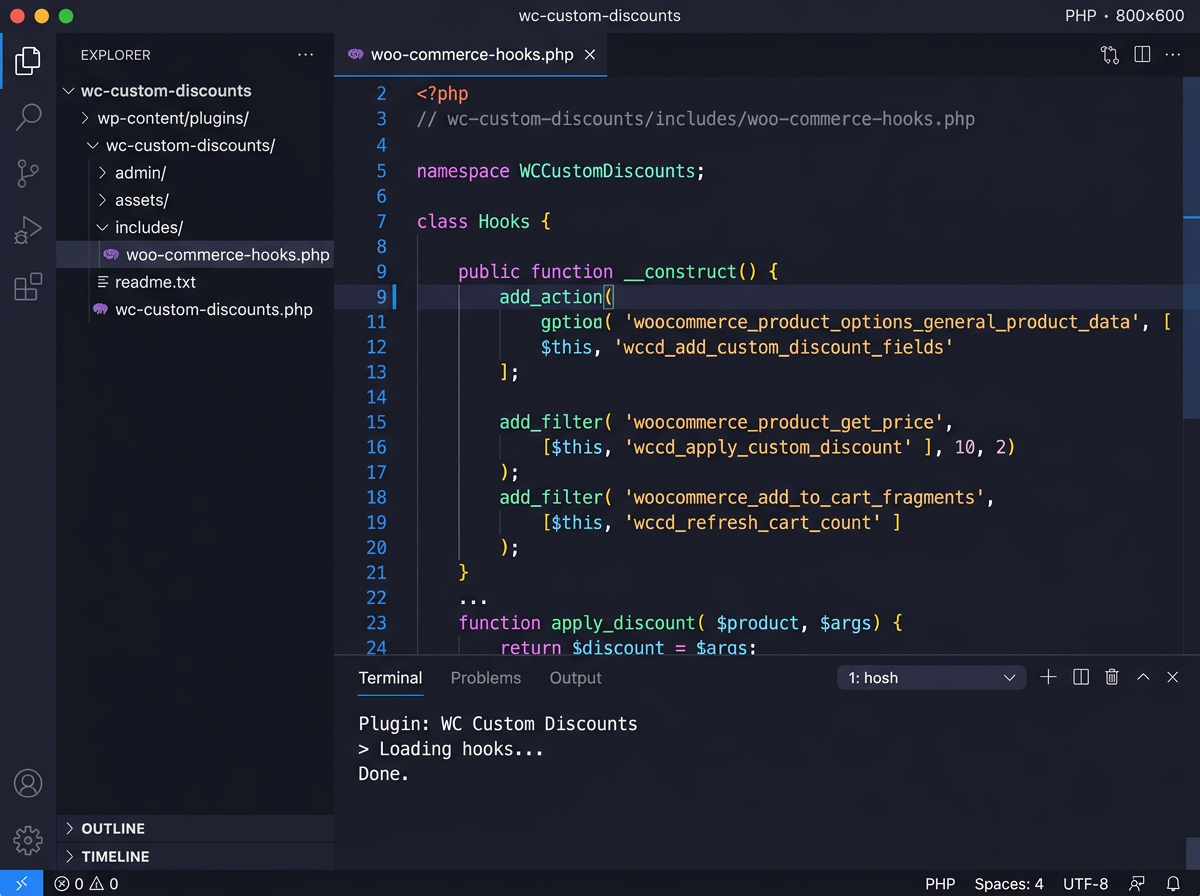Switch to the Problems tab
Viewport: 1200px width, 896px height.
click(x=485, y=677)
